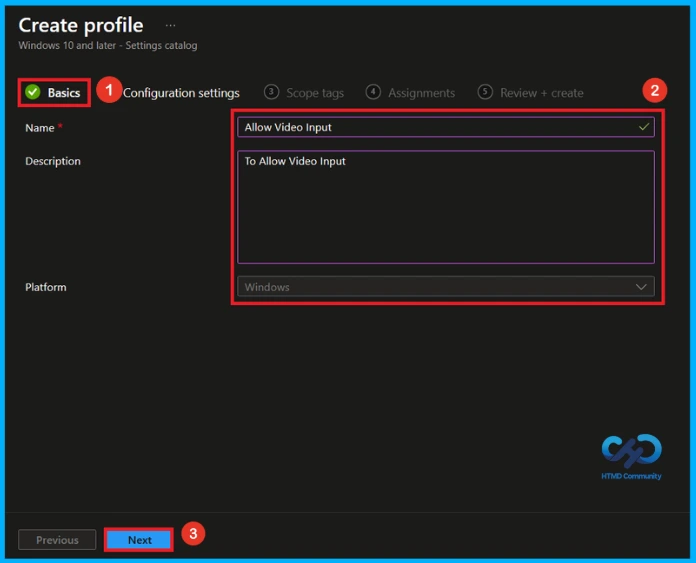Select the Basics tab
The width and height of the screenshot is (696, 563).
(x=54, y=92)
